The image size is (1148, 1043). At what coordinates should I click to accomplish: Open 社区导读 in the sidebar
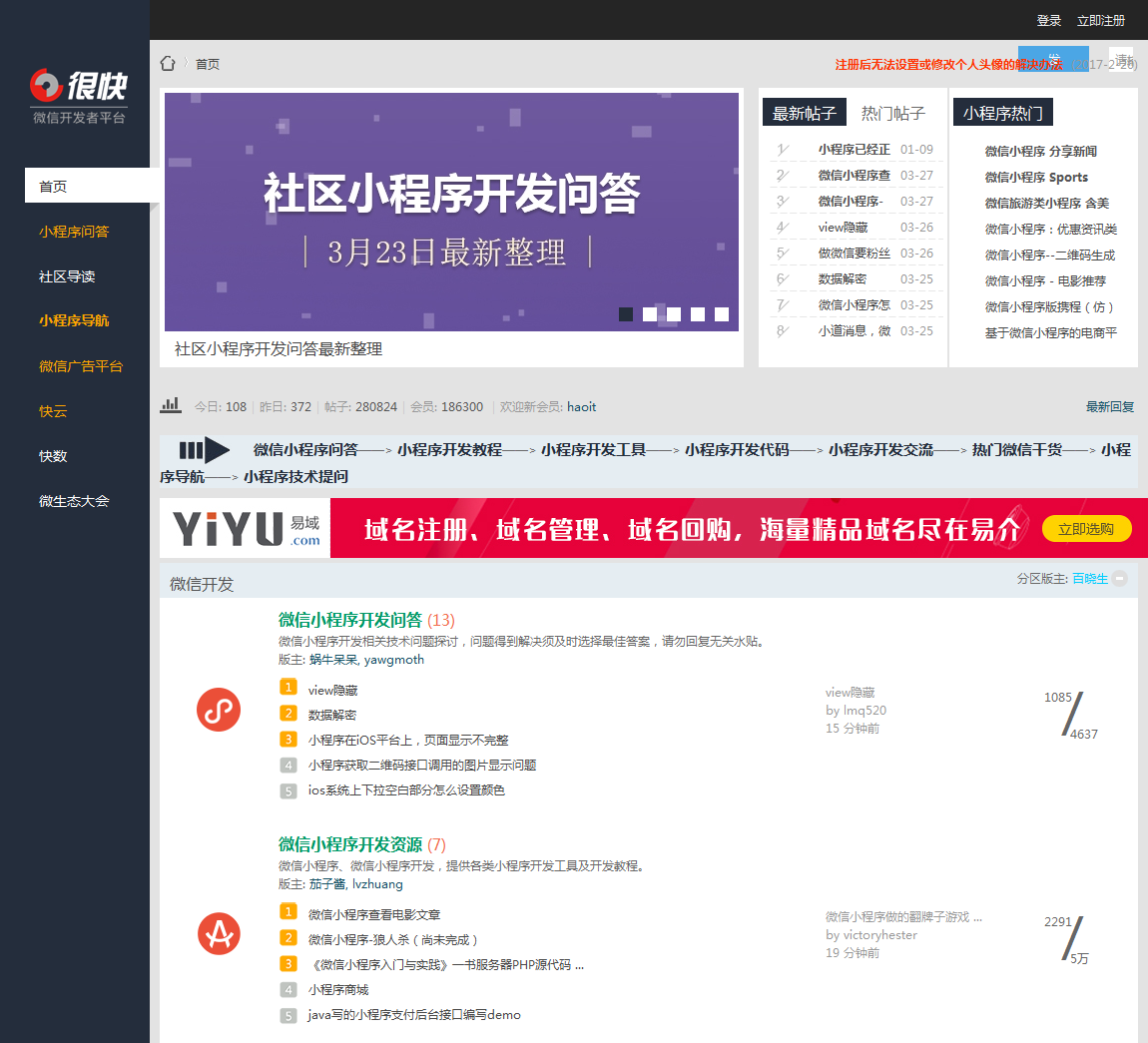67,275
